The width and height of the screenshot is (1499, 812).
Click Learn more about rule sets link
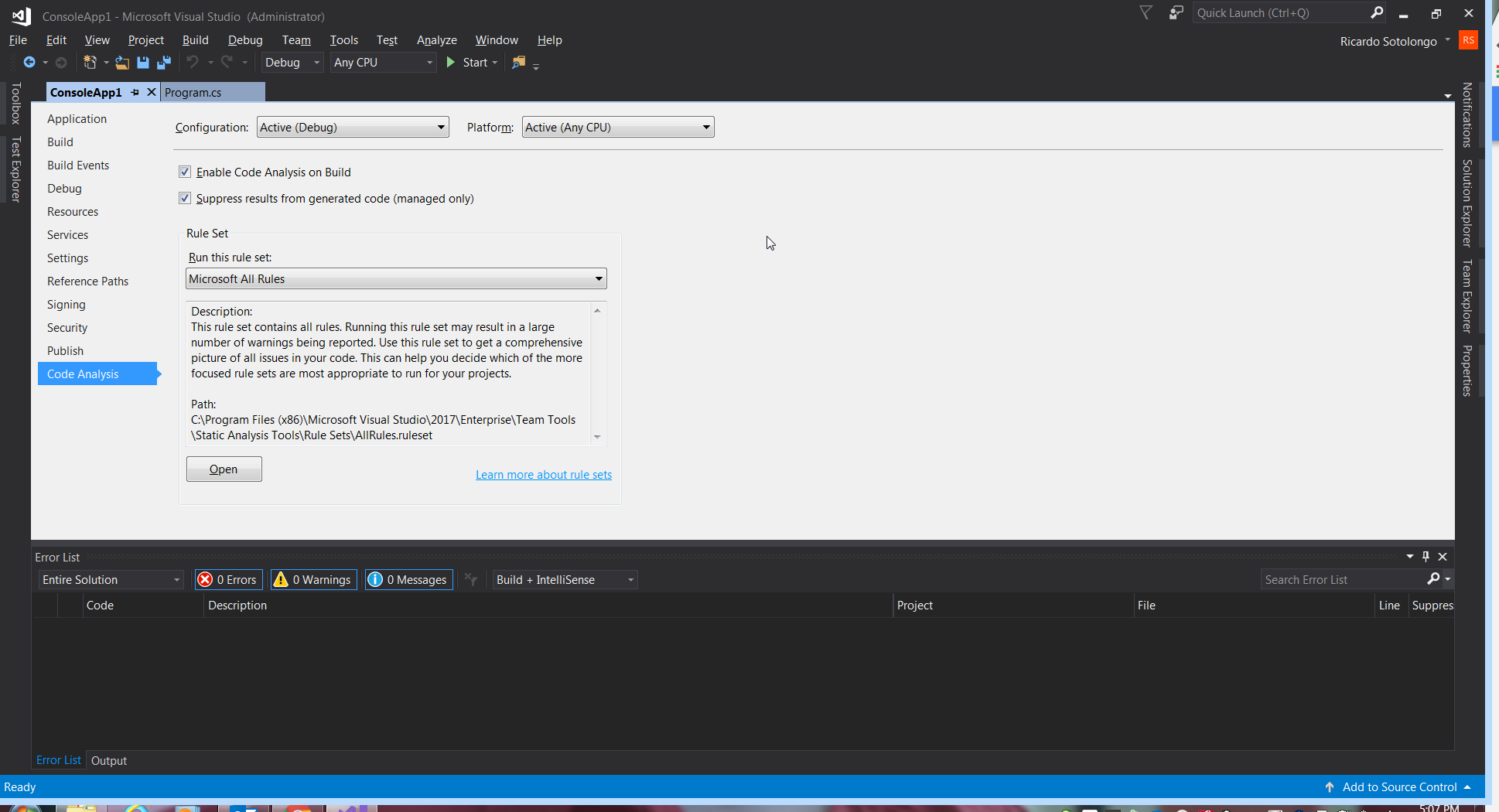point(544,475)
